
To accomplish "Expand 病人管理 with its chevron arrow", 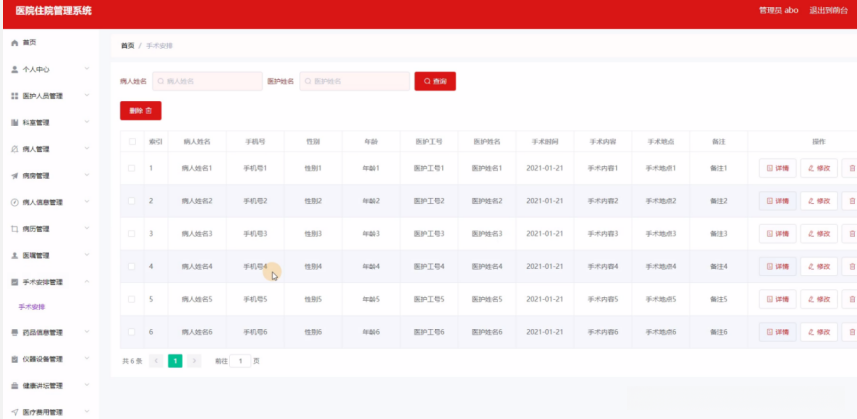I will pyautogui.click(x=87, y=149).
